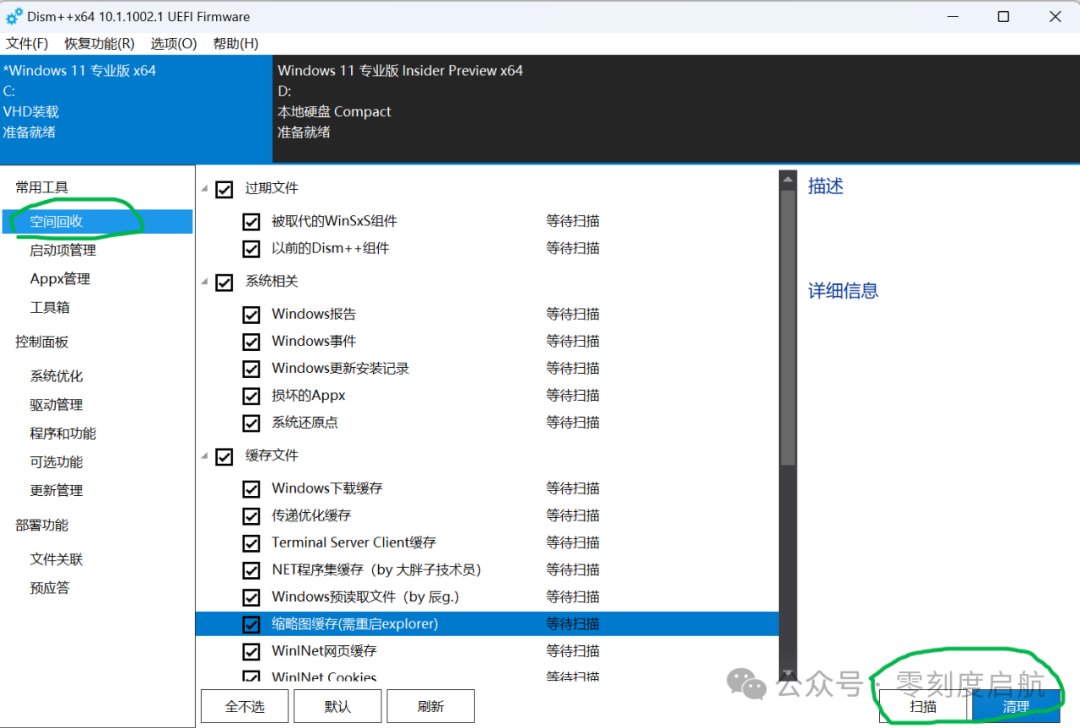Select the Windows 11 专业版 x64 C: image tile

click(136, 109)
